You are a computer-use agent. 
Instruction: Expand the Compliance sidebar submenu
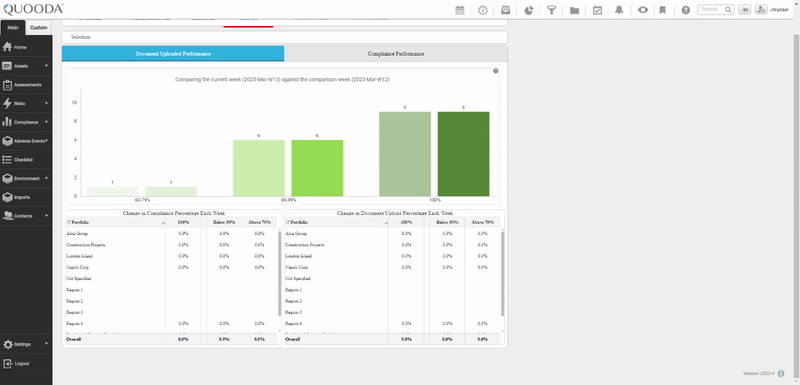pyautogui.click(x=46, y=122)
